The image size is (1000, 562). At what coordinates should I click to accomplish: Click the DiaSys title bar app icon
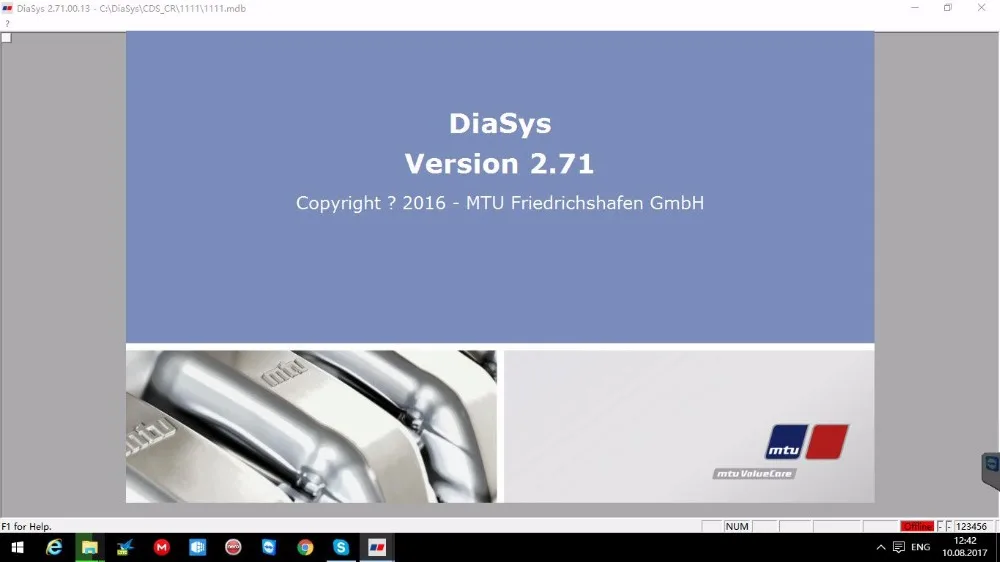[x=8, y=8]
